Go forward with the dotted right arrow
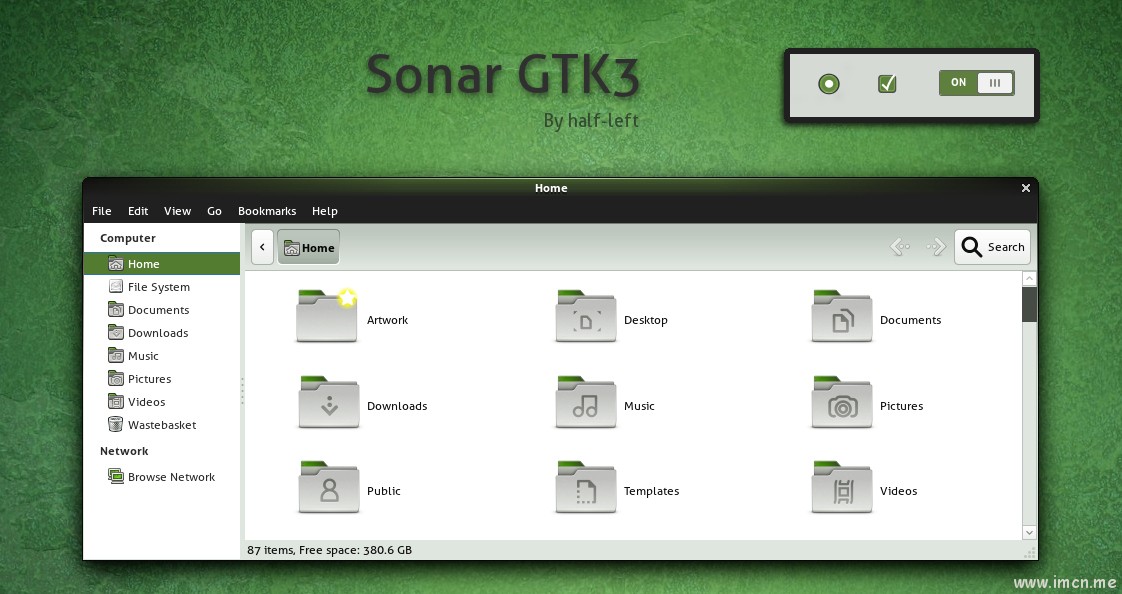 pos(936,247)
